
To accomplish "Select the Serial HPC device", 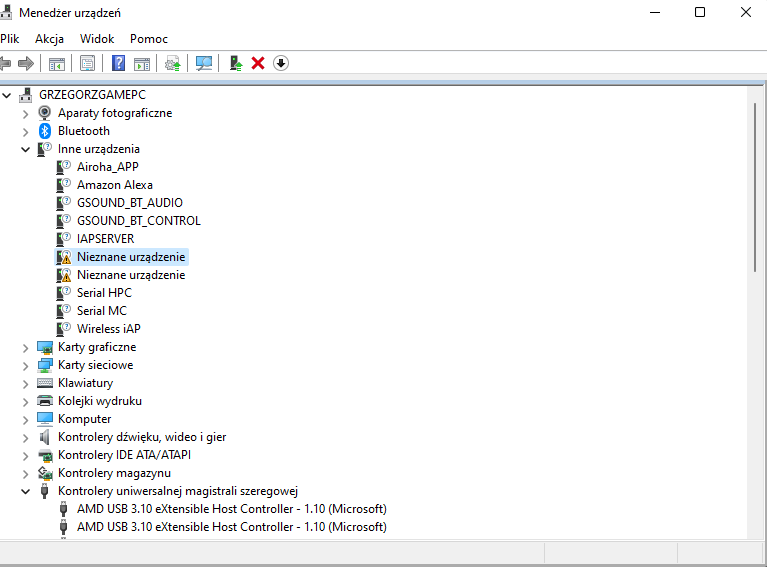I will (104, 293).
